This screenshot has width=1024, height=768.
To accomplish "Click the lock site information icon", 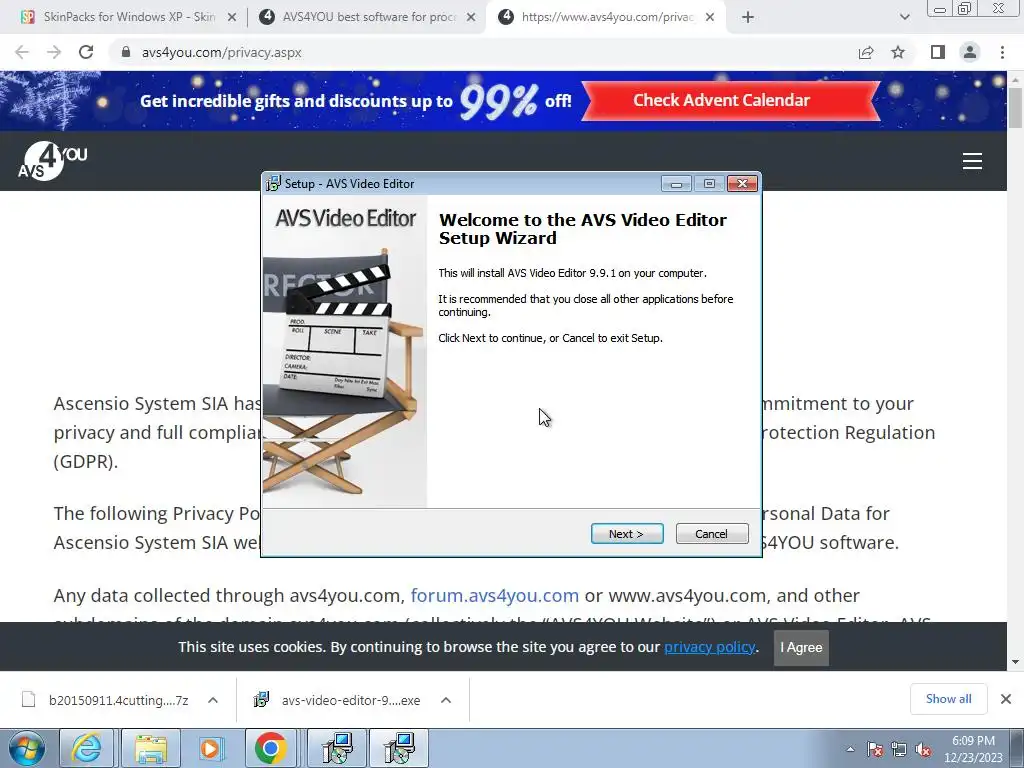I will click(126, 52).
